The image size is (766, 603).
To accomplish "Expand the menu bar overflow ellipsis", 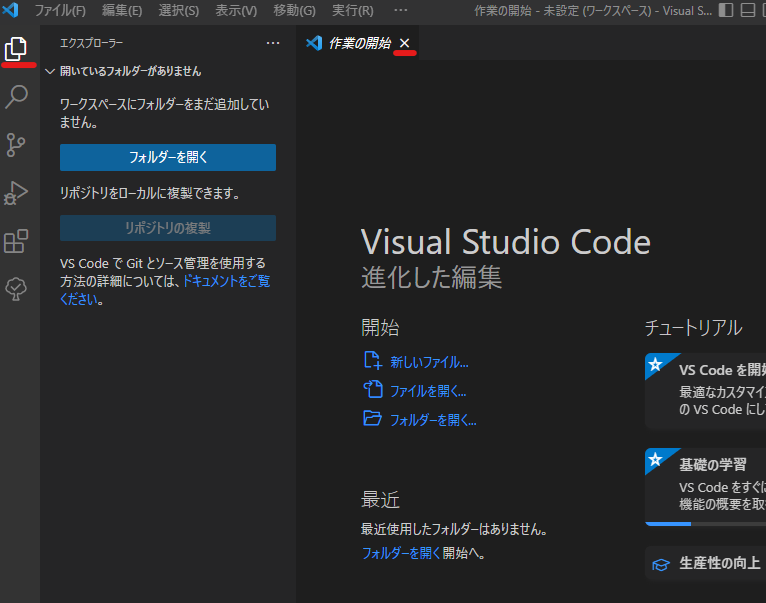I will pos(401,10).
